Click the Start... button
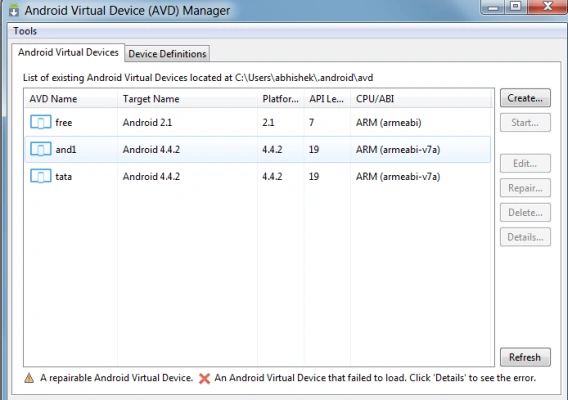This screenshot has height=400, width=568. pos(525,122)
